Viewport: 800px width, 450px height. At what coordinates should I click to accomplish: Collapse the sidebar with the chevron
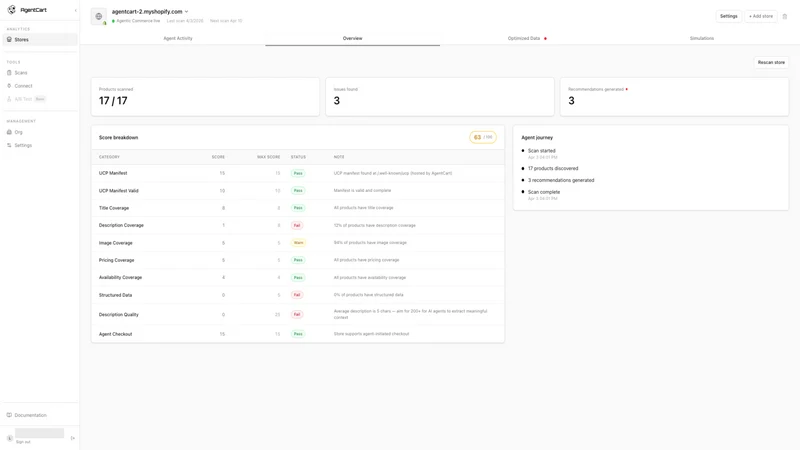tap(76, 10)
